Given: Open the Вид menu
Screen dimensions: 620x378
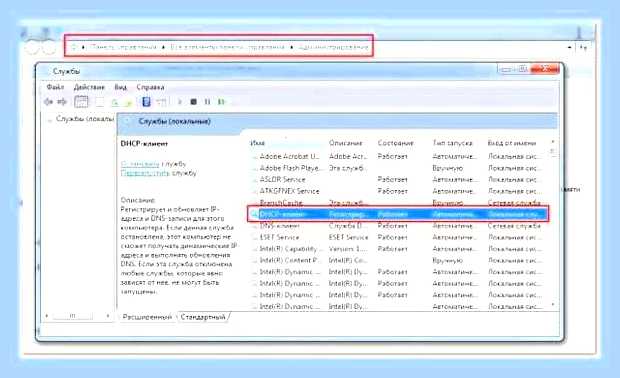Looking at the screenshot, I should coord(121,87).
